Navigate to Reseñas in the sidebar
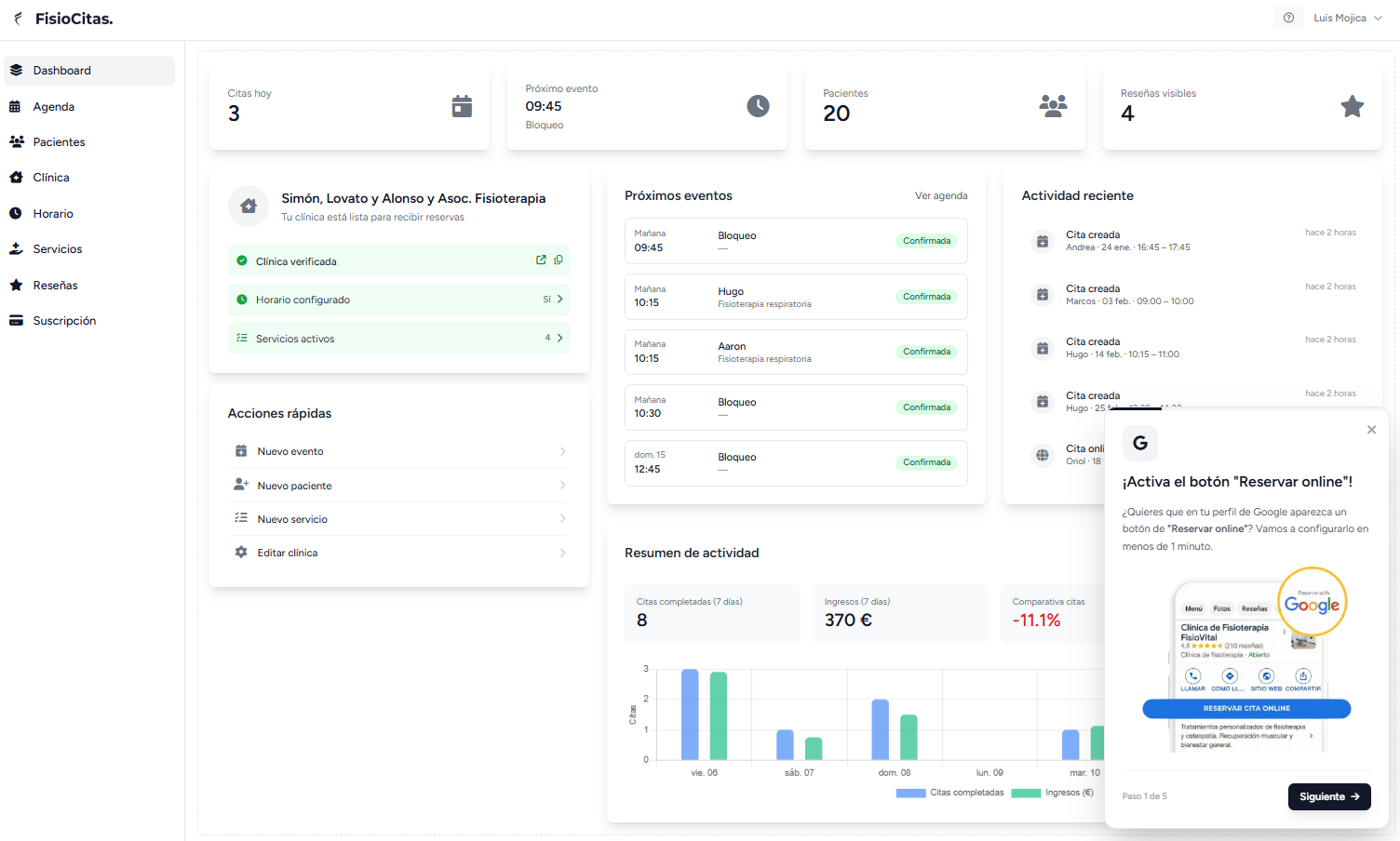 [x=55, y=286]
